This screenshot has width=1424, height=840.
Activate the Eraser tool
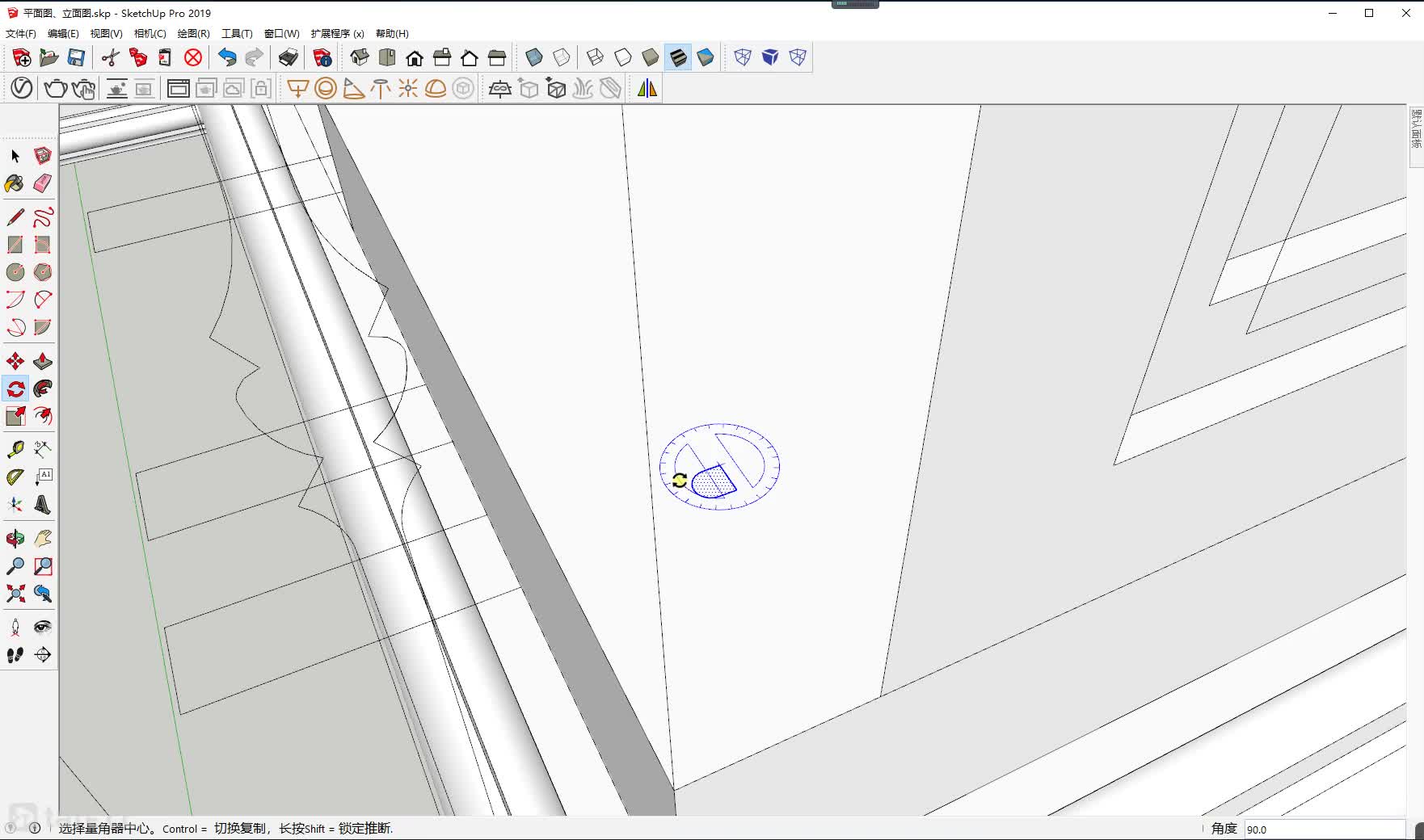click(x=43, y=183)
